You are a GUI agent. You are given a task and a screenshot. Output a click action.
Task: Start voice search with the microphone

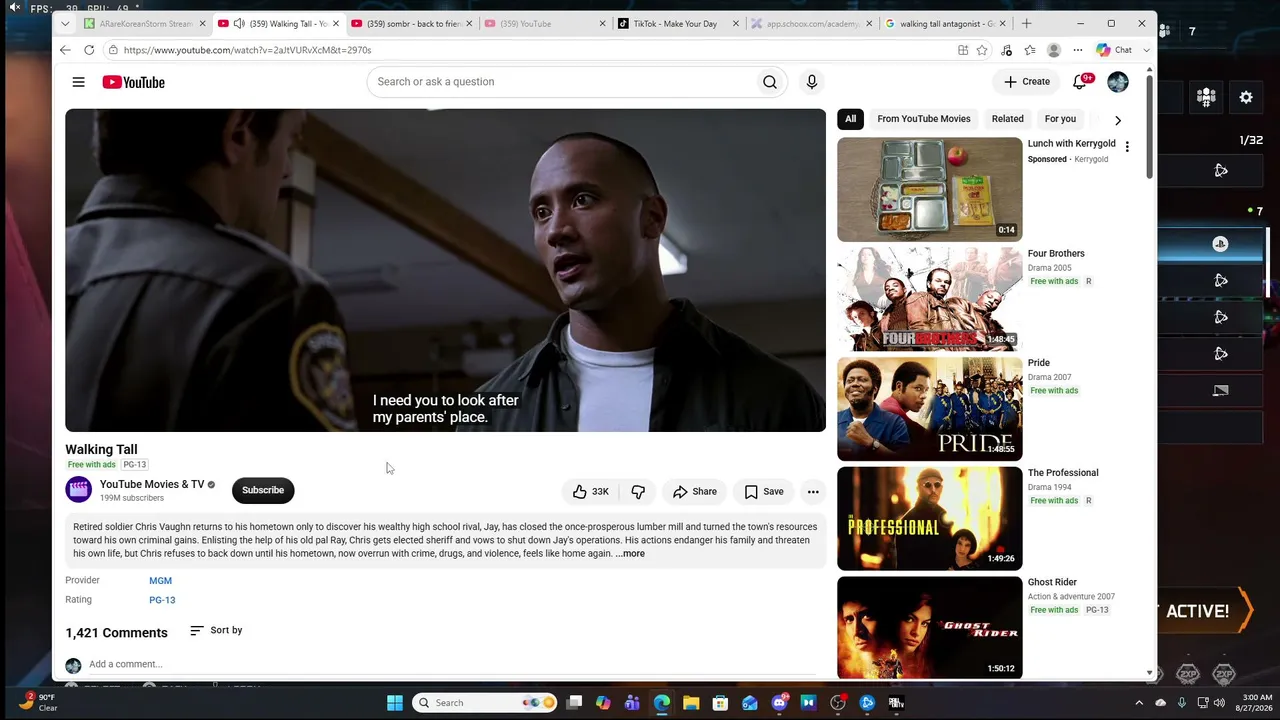[x=812, y=82]
